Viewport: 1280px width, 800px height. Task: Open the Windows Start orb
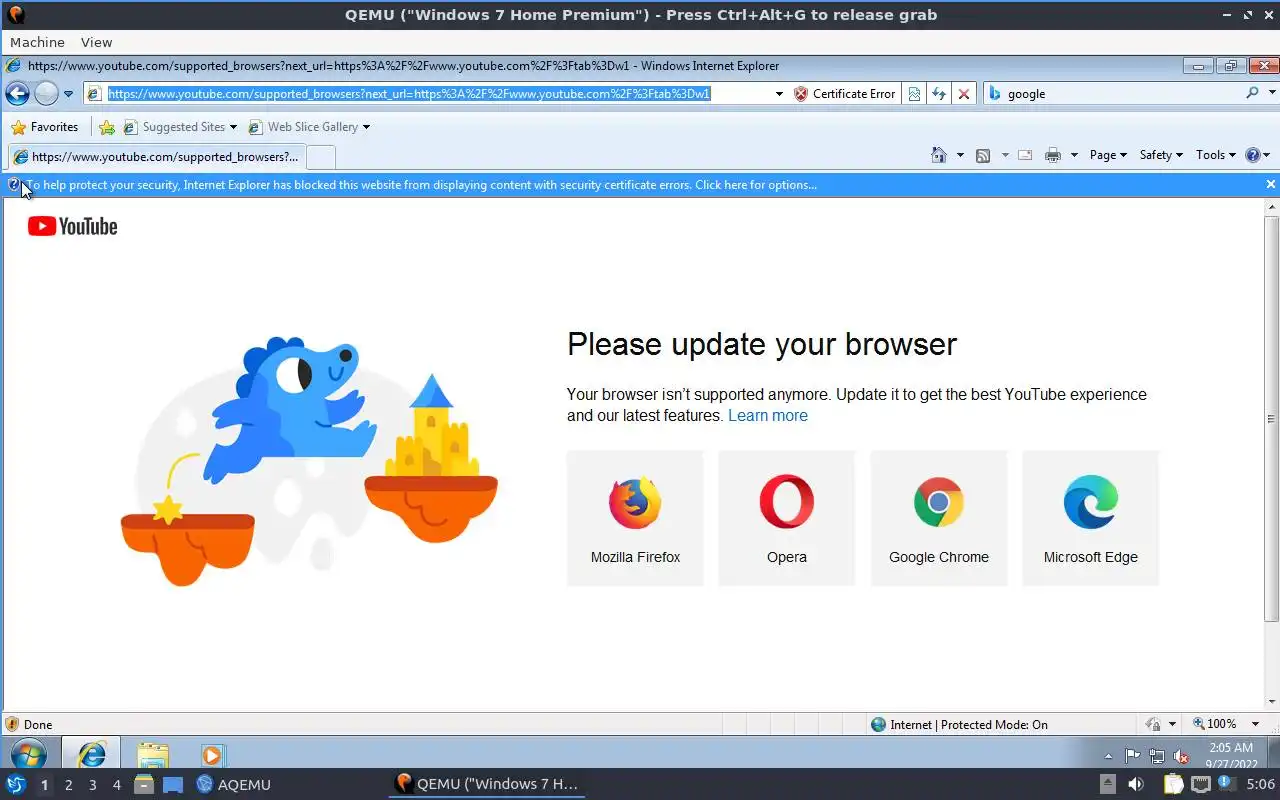click(27, 754)
